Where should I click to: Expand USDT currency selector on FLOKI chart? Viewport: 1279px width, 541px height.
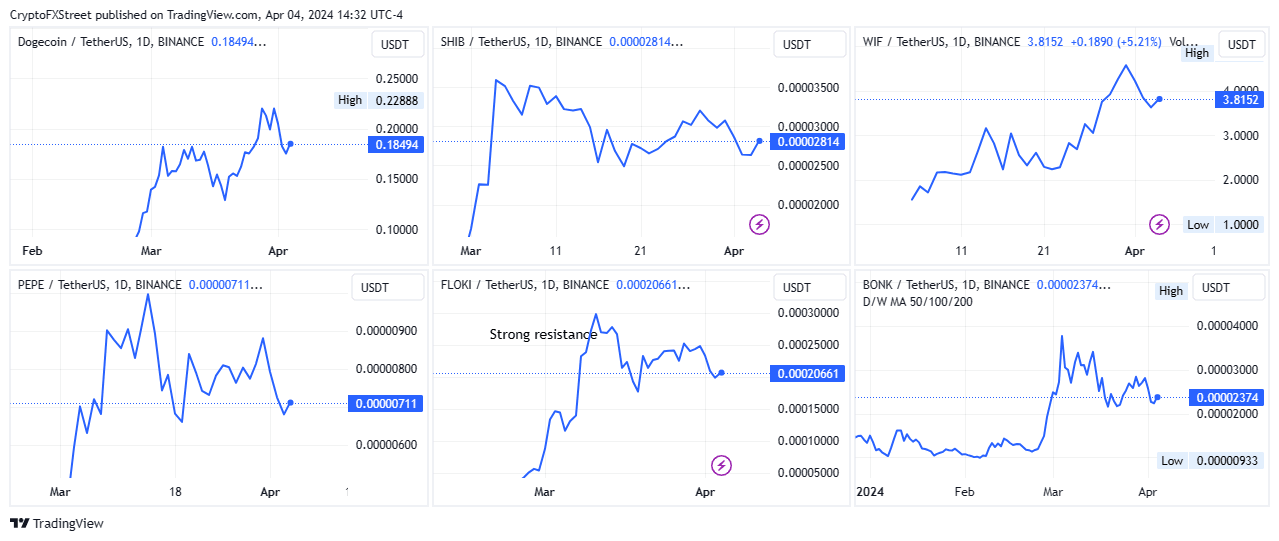click(796, 288)
